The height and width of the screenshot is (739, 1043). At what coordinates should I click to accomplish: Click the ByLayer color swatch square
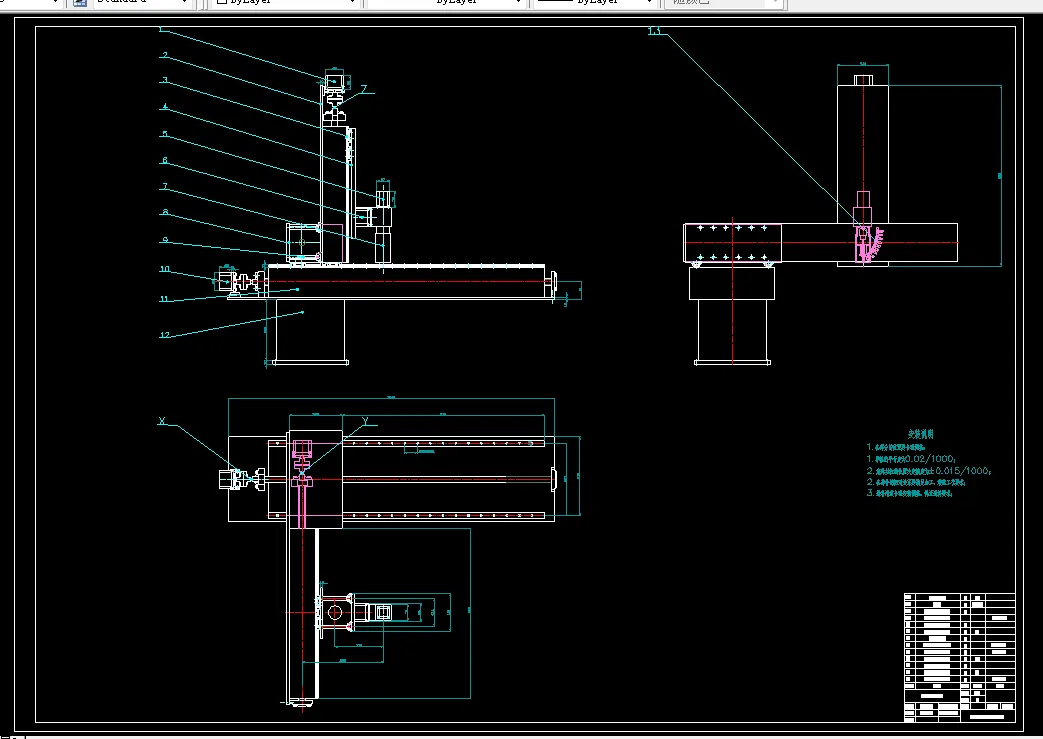pyautogui.click(x=222, y=3)
